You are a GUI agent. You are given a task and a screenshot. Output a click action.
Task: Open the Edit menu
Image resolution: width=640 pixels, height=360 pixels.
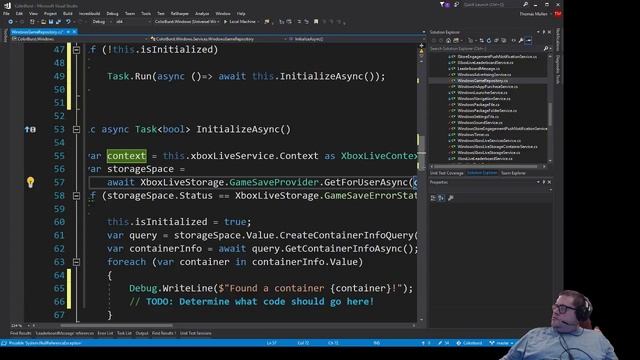[x=19, y=13]
